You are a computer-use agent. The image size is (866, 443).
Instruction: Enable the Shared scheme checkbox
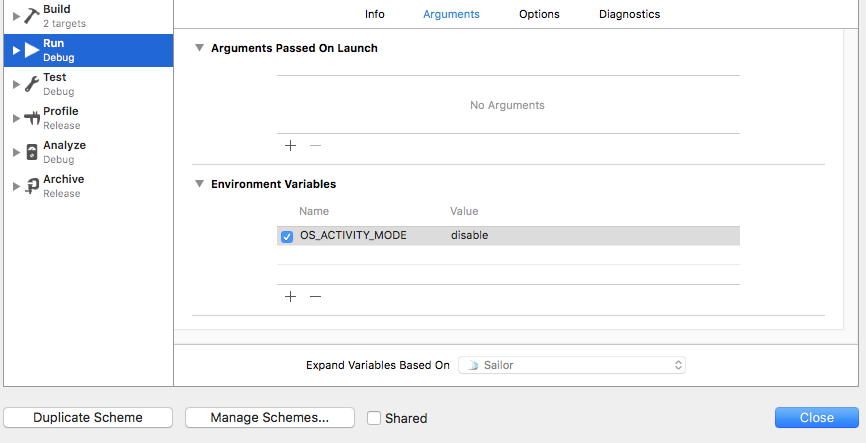pyautogui.click(x=374, y=418)
